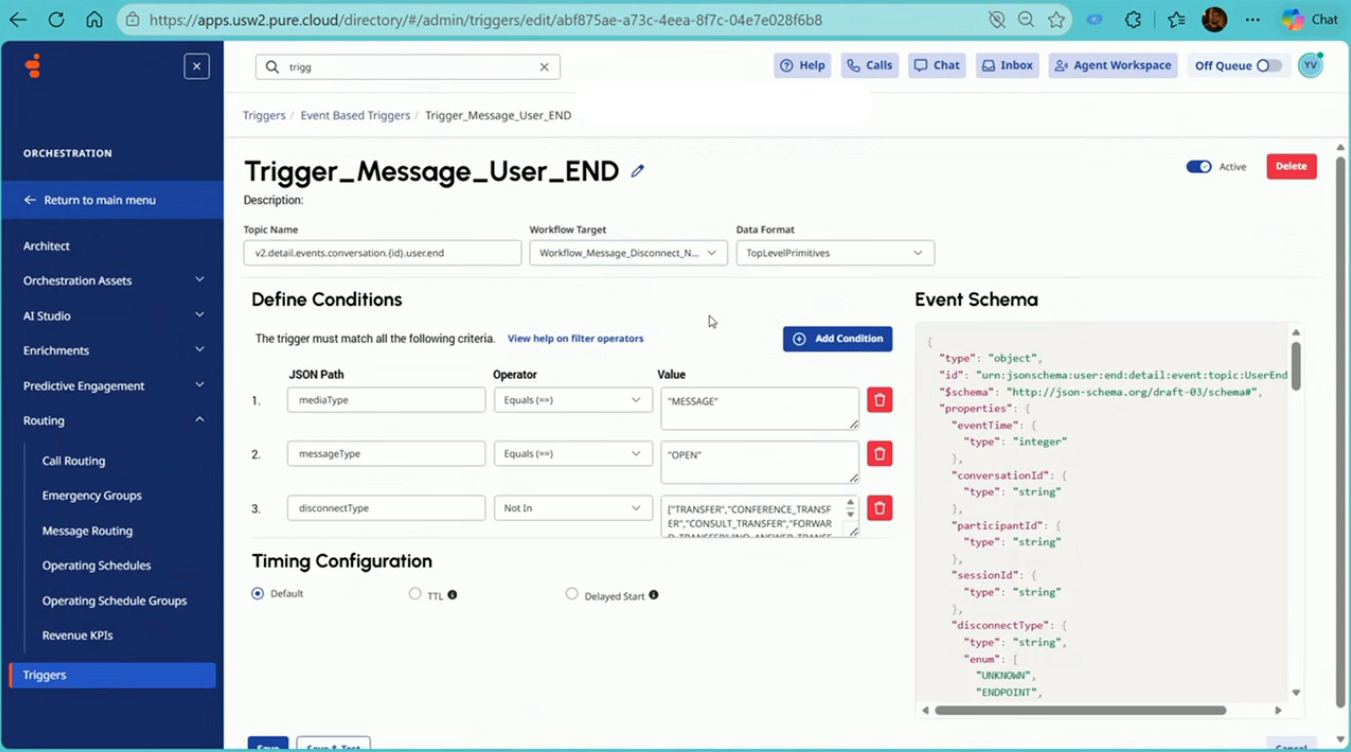Select Triggers in sidebar

tap(112, 675)
